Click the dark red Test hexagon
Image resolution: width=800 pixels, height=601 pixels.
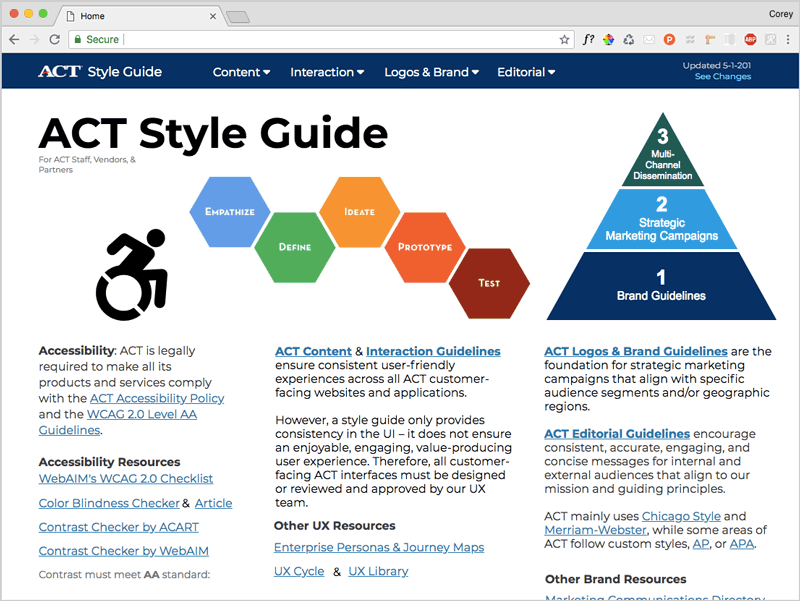point(489,283)
